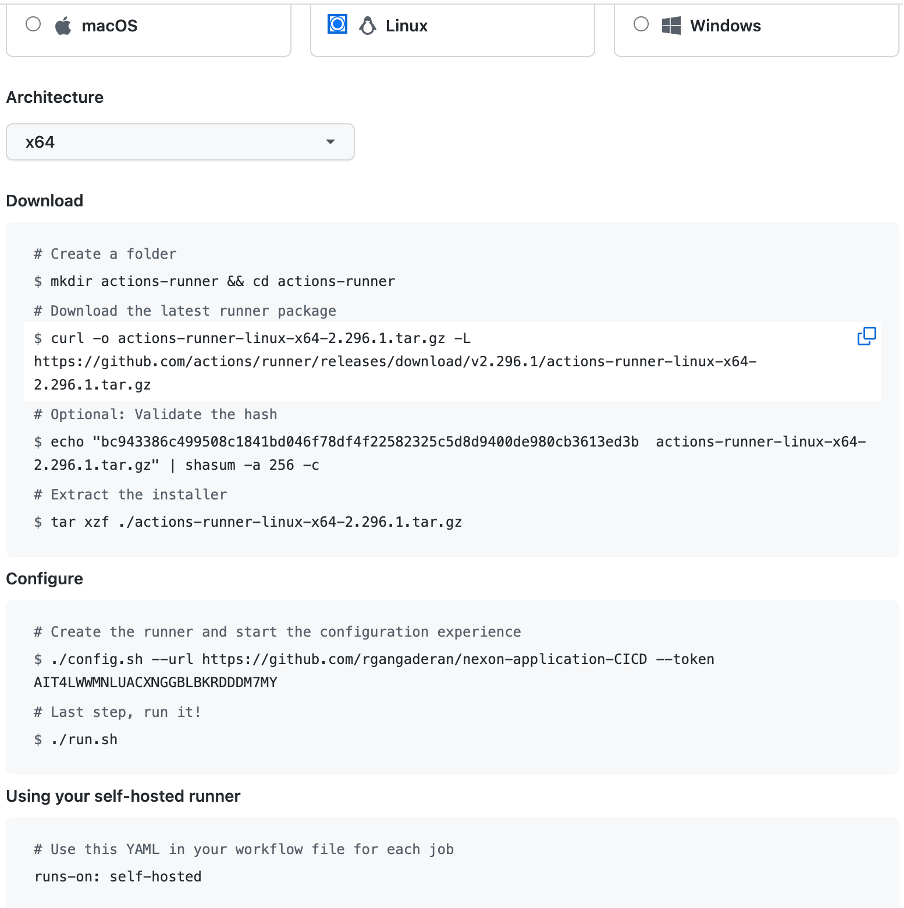Click the copy-to-clipboard icon beside curl command
This screenshot has width=904, height=908.
[866, 336]
